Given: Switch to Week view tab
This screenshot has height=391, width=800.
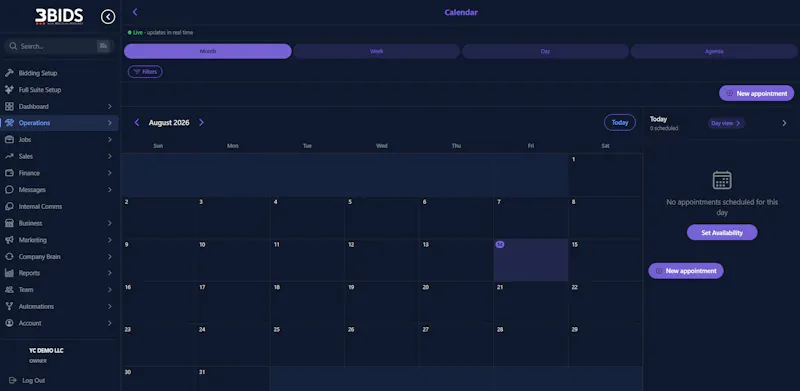Looking at the screenshot, I should 377,52.
